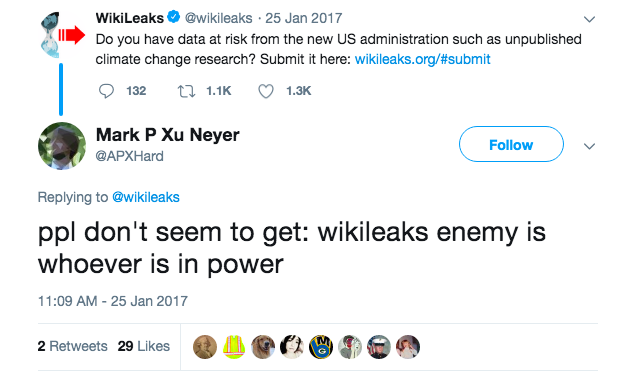
Task: Click the Brewers logo liker avatar
Action: (321, 346)
